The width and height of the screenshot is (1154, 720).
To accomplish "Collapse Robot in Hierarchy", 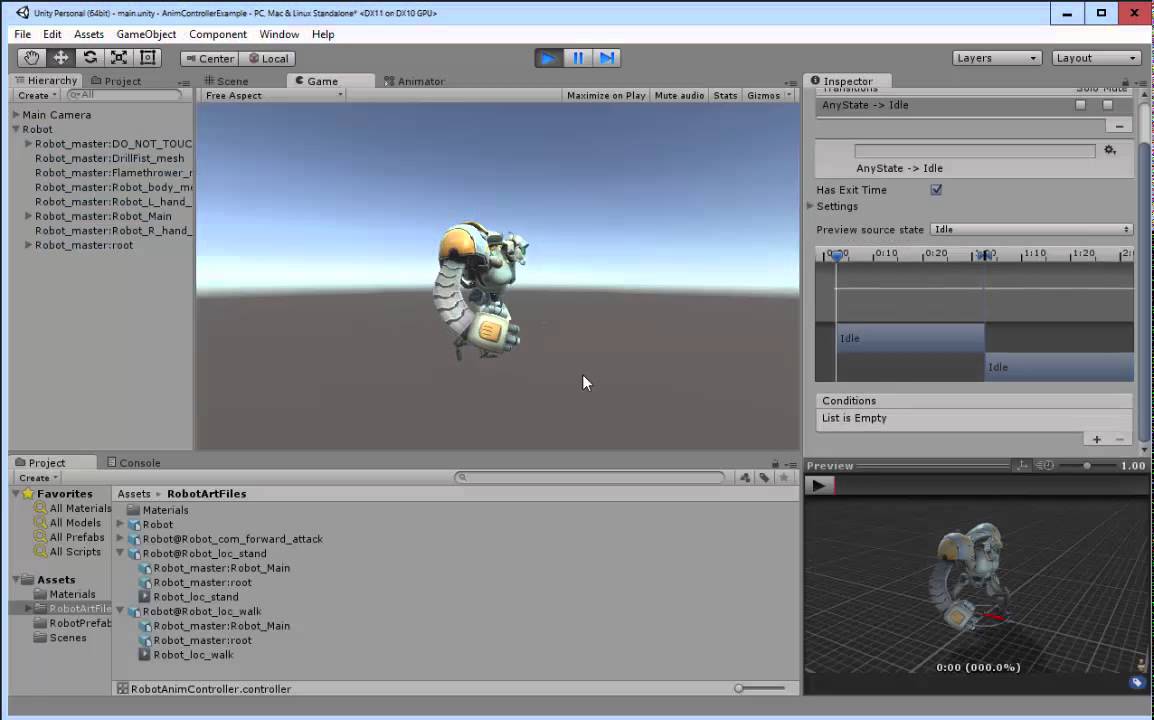I will 16,129.
